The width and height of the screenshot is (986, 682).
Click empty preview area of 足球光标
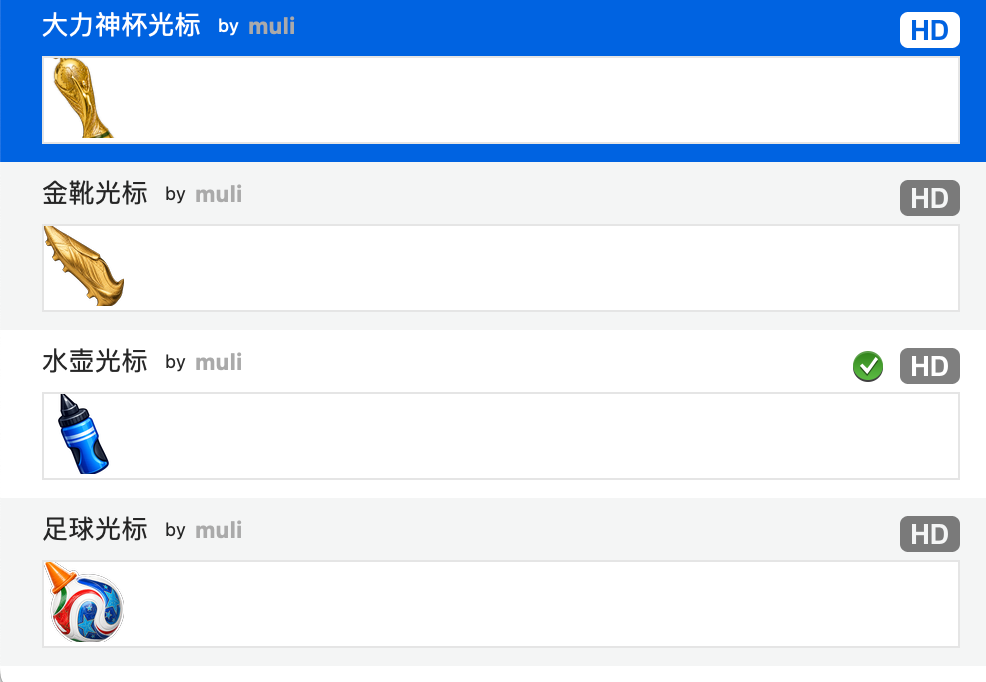pyautogui.click(x=541, y=604)
